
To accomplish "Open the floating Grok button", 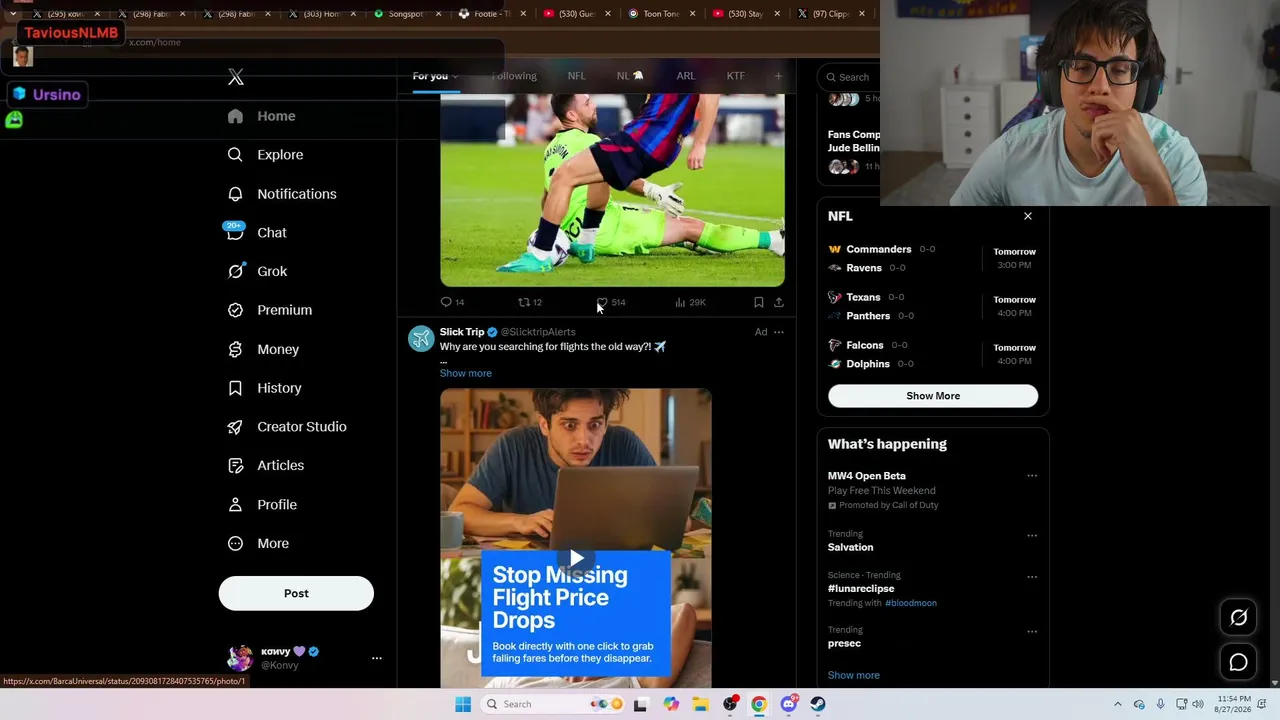I will [1238, 617].
